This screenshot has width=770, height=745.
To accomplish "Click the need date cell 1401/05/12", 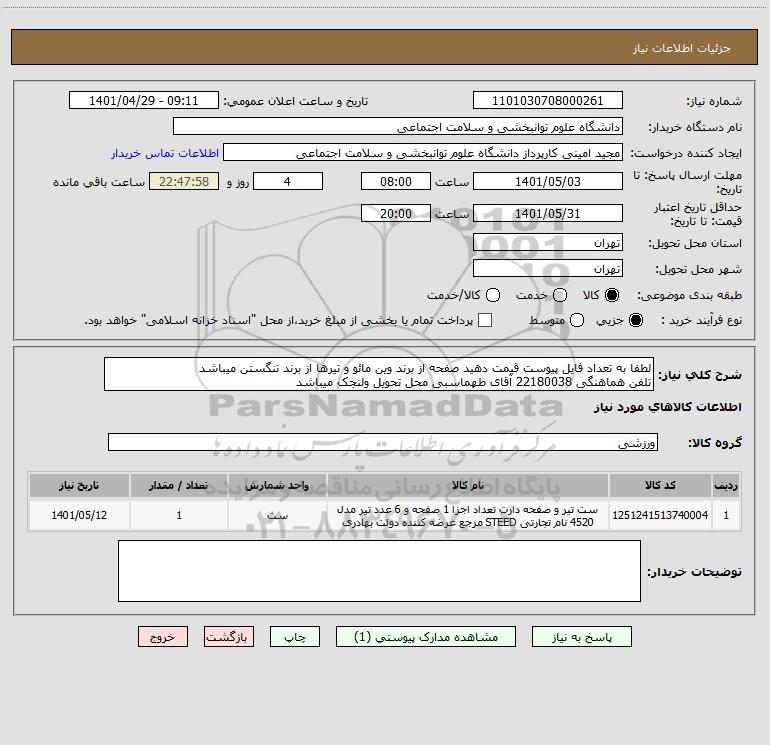I will pyautogui.click(x=79, y=515).
